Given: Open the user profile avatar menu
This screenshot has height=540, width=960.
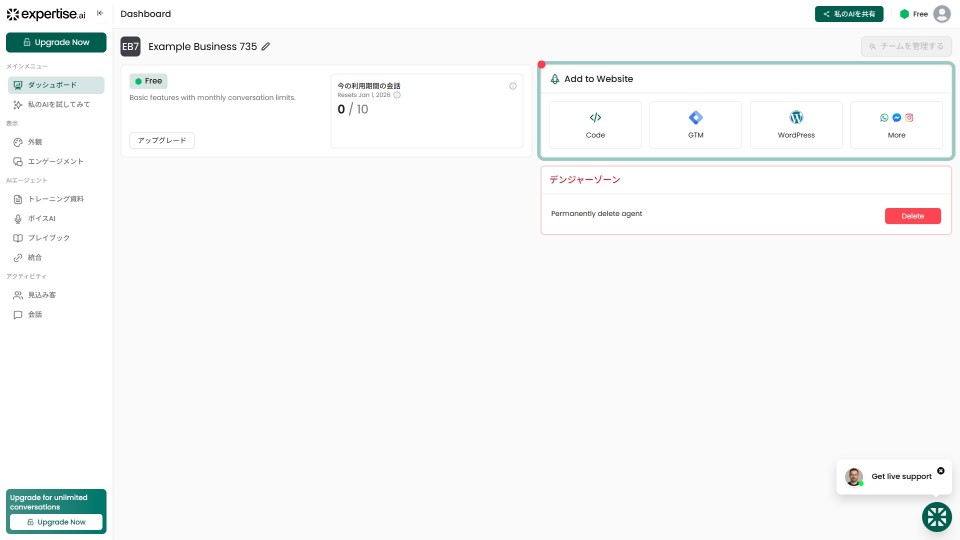Looking at the screenshot, I should click(941, 14).
